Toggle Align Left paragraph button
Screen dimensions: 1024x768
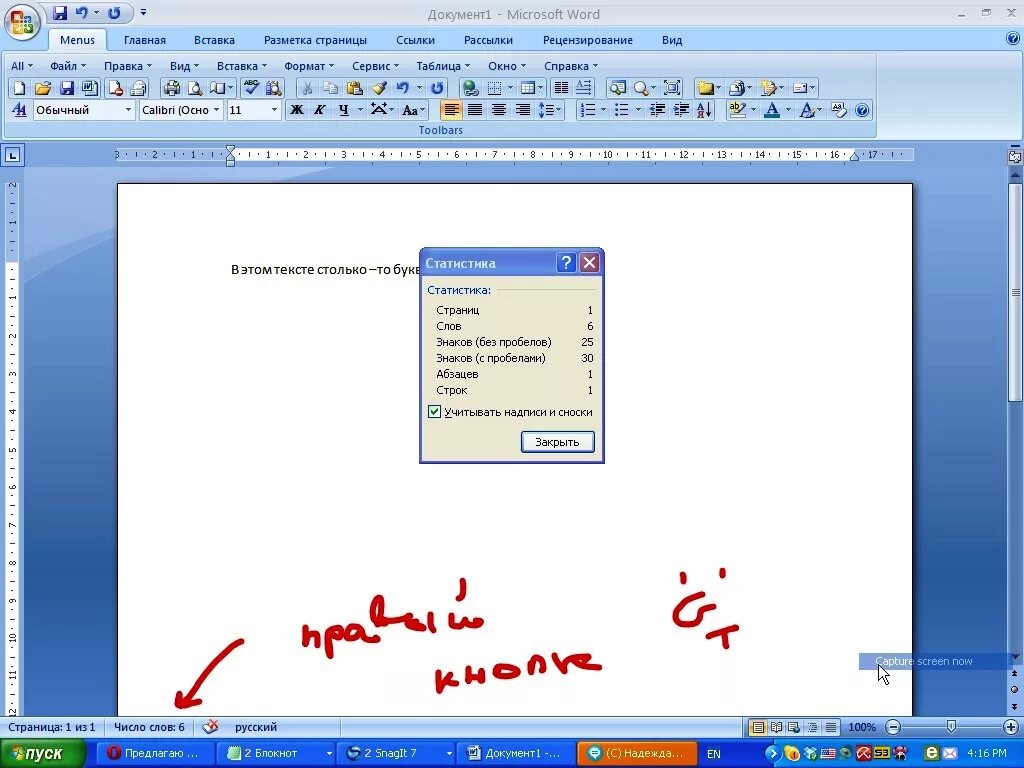[451, 110]
